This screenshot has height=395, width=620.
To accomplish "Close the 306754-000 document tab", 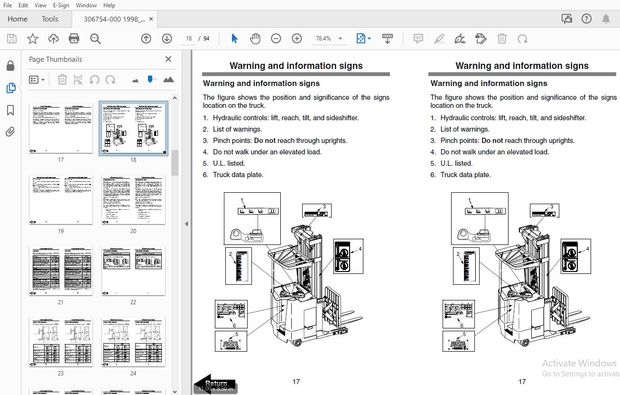I will click(151, 19).
